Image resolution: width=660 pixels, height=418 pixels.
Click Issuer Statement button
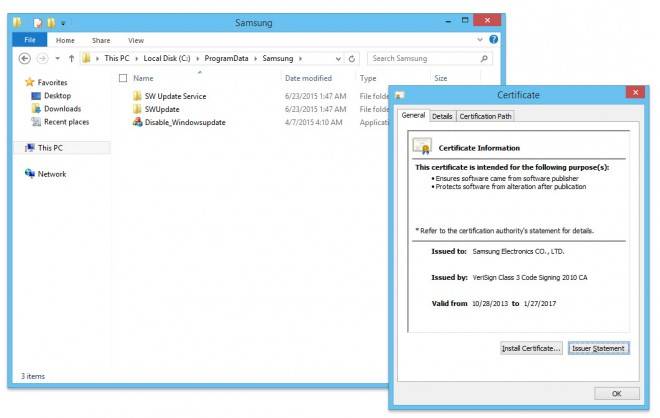tap(598, 348)
